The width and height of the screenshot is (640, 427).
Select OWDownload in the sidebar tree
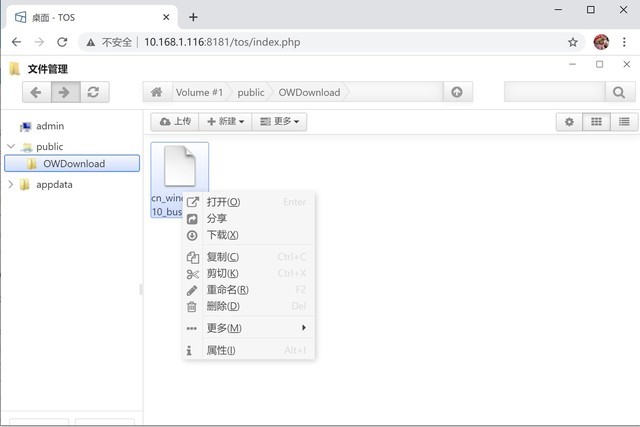tap(72, 164)
